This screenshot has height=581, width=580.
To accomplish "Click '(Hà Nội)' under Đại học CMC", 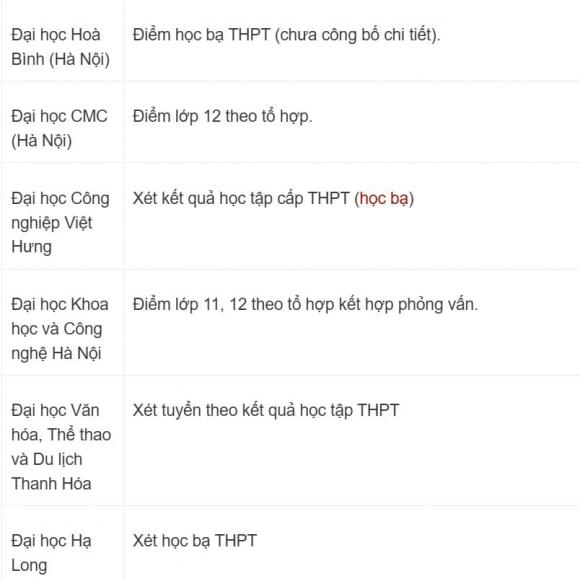I will pos(42,141).
